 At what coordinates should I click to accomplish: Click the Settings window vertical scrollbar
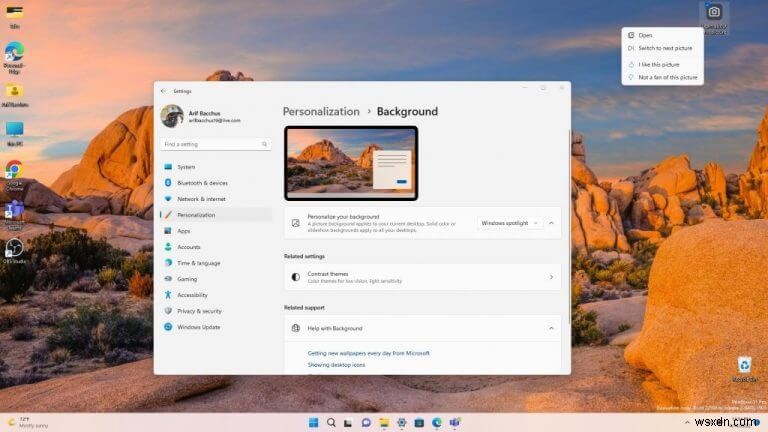point(569,225)
